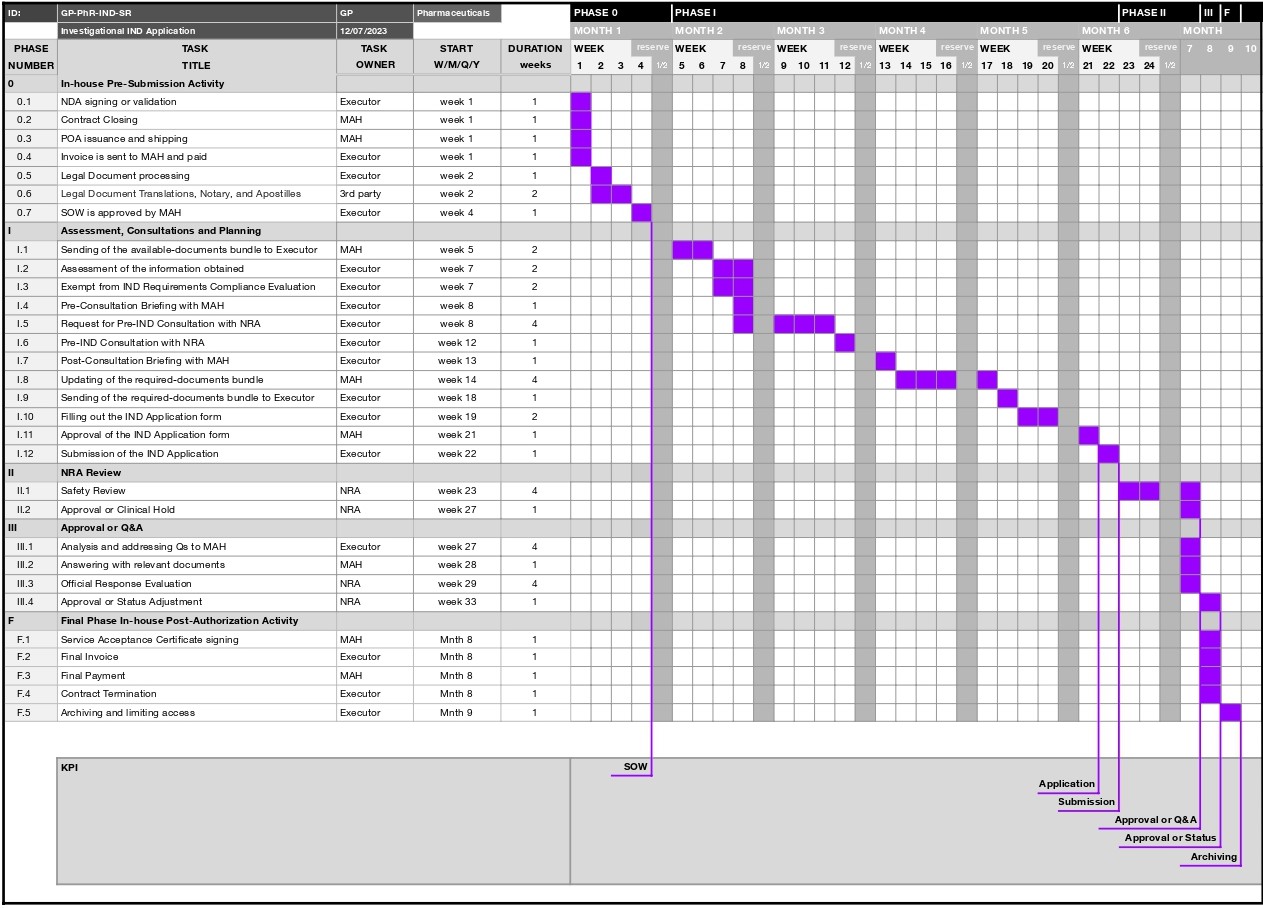Image resolution: width=1263 pixels, height=908 pixels.
Task: Select the "PHASE II" header
Action: pyautogui.click(x=1143, y=13)
